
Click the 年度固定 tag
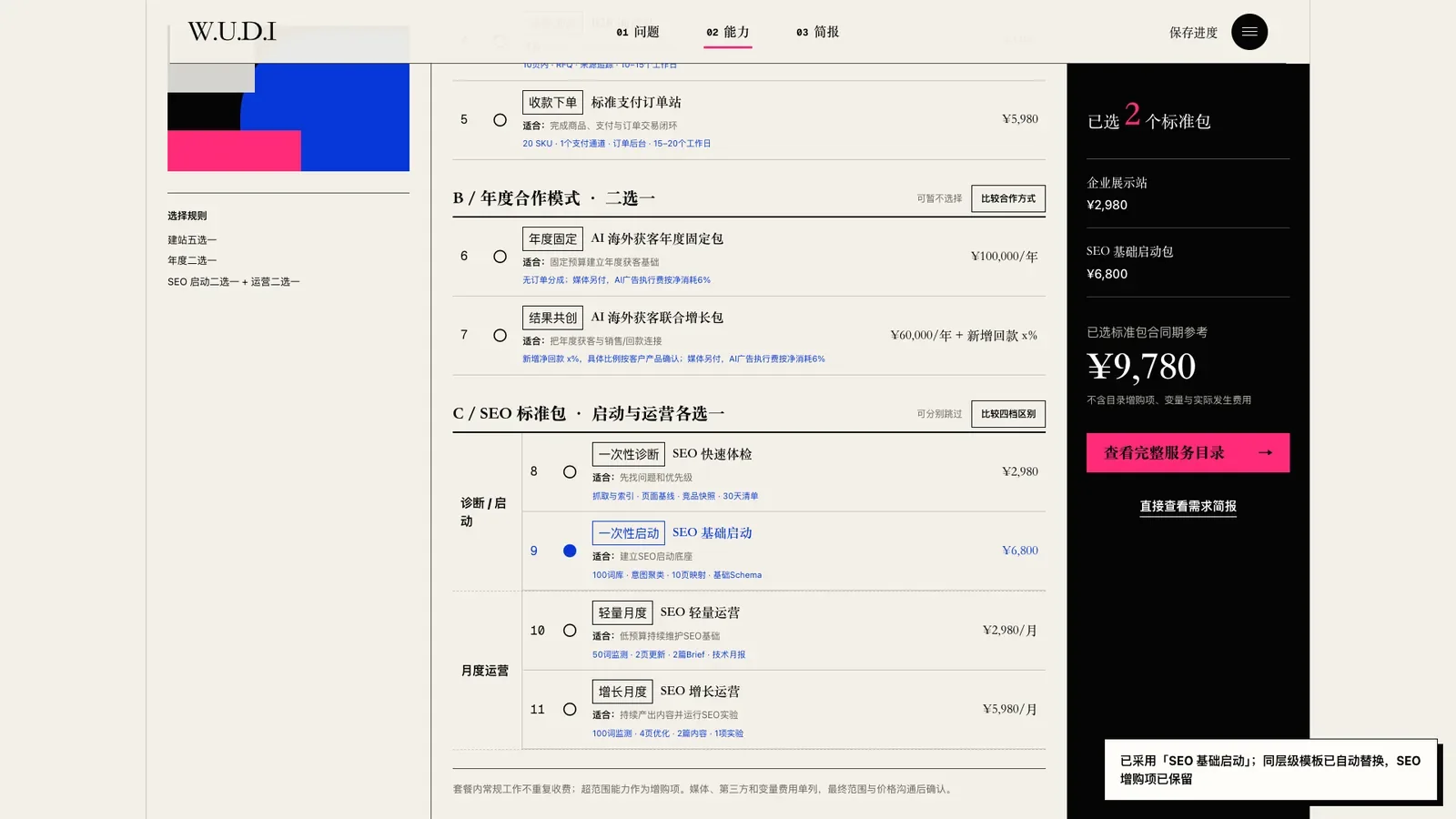click(x=552, y=238)
